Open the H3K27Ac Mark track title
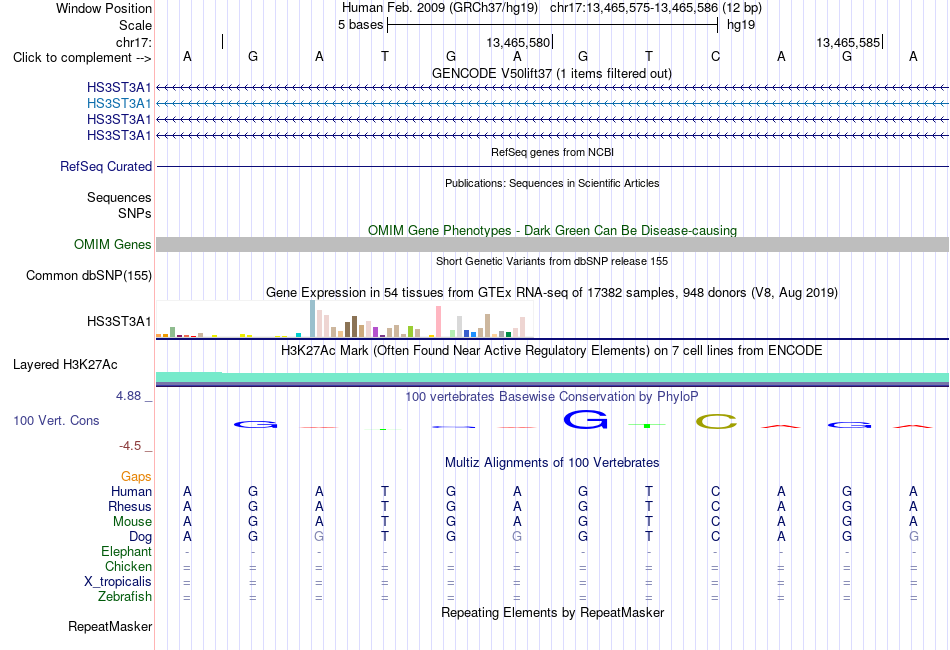The image size is (950, 650). pos(551,350)
